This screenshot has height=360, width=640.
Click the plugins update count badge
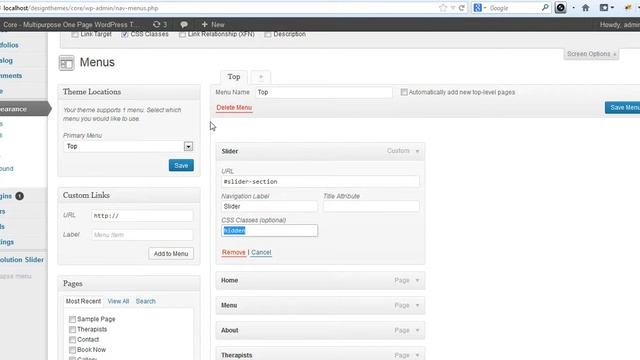click(19, 196)
